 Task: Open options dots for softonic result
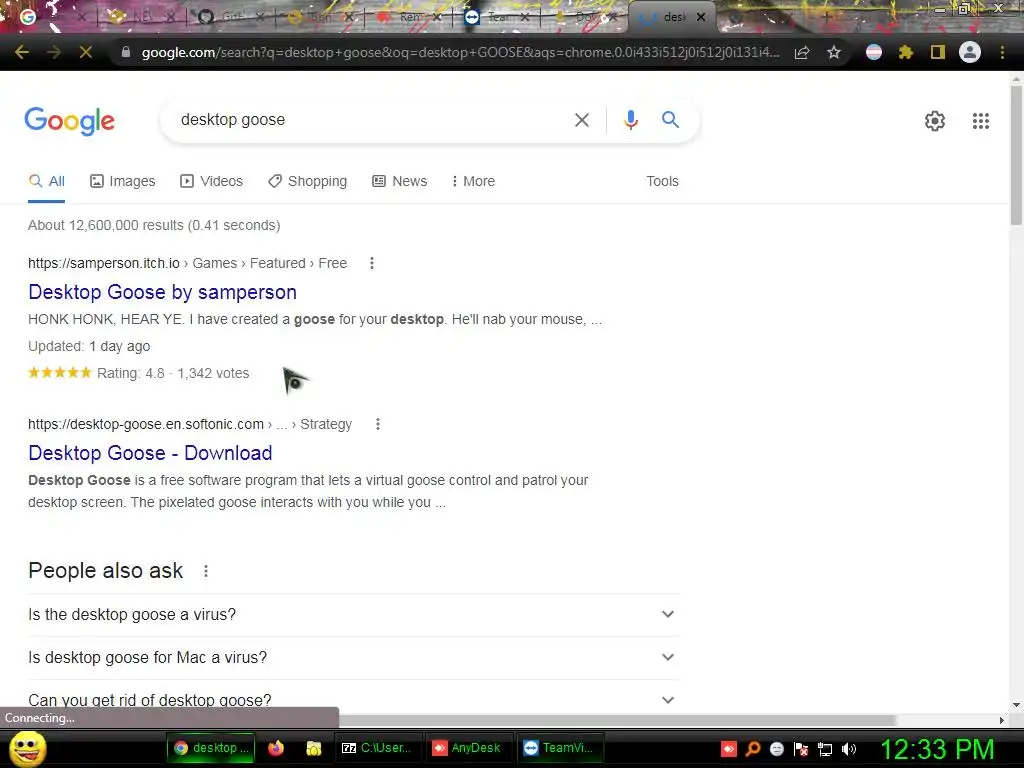point(377,424)
